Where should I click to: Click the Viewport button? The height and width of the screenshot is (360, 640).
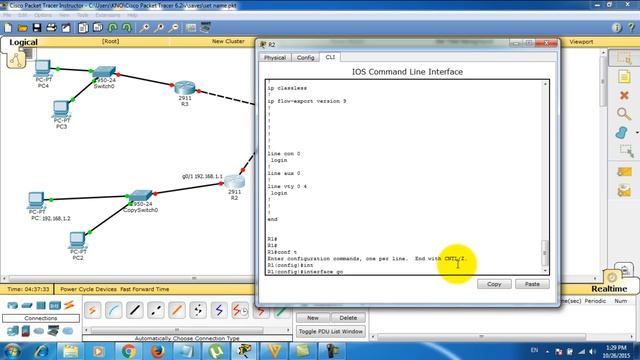click(x=581, y=42)
